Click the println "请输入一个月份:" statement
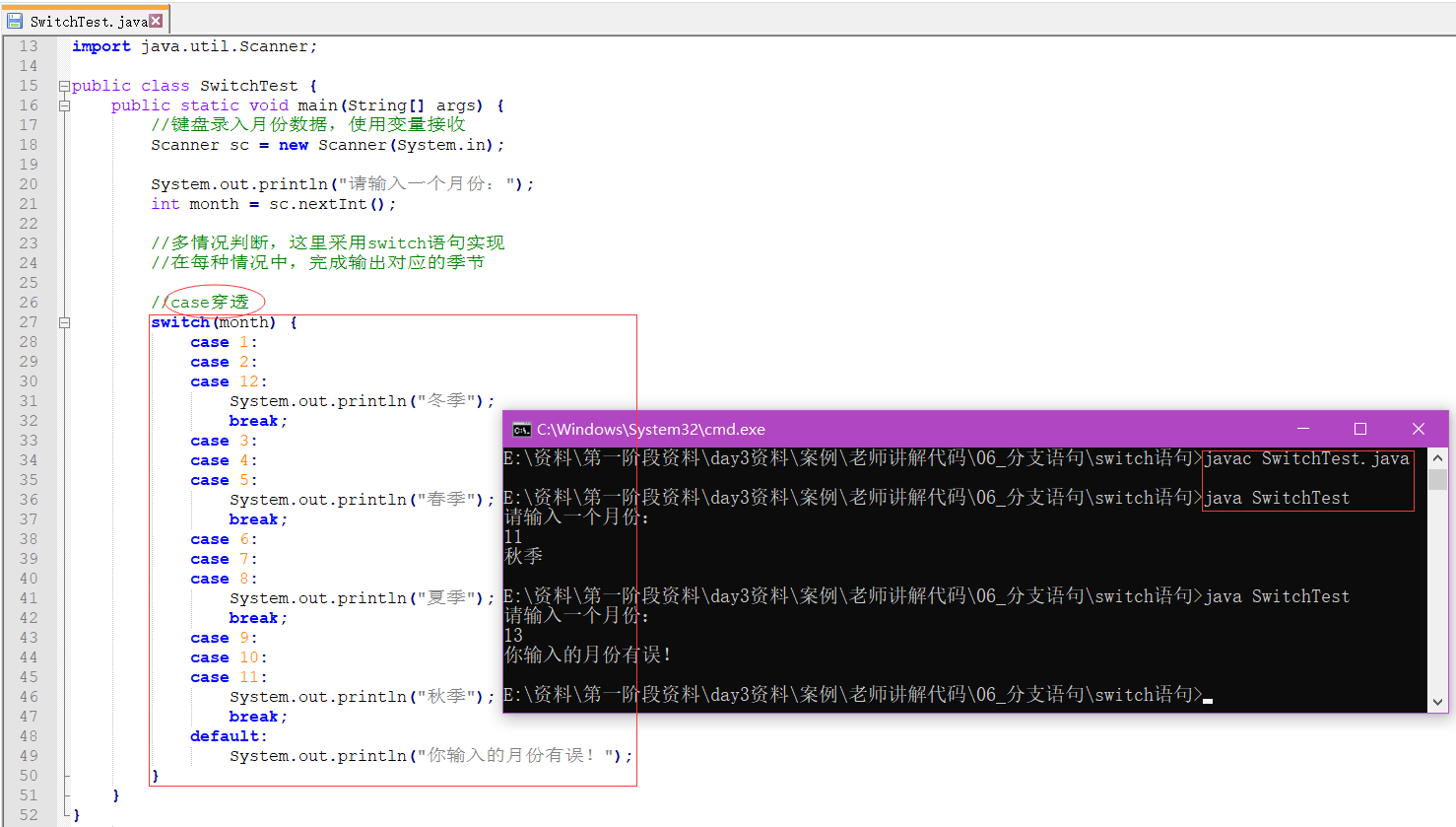This screenshot has height=827, width=1456. (343, 184)
